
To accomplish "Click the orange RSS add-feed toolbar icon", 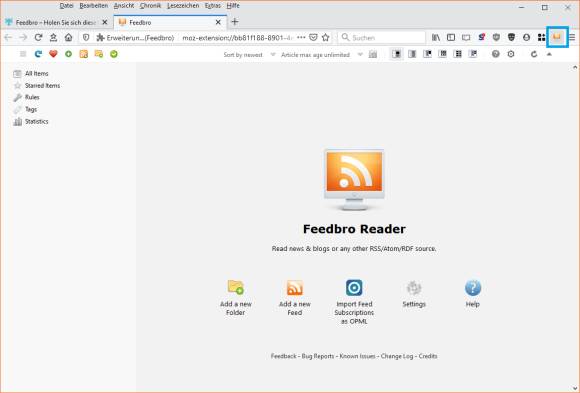I will (84, 54).
